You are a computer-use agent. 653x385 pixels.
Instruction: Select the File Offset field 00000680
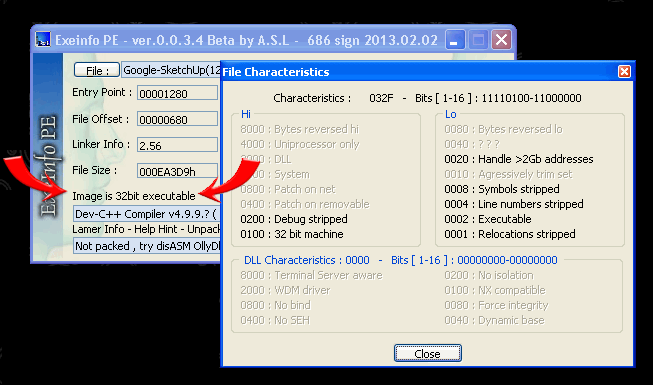(x=177, y=120)
